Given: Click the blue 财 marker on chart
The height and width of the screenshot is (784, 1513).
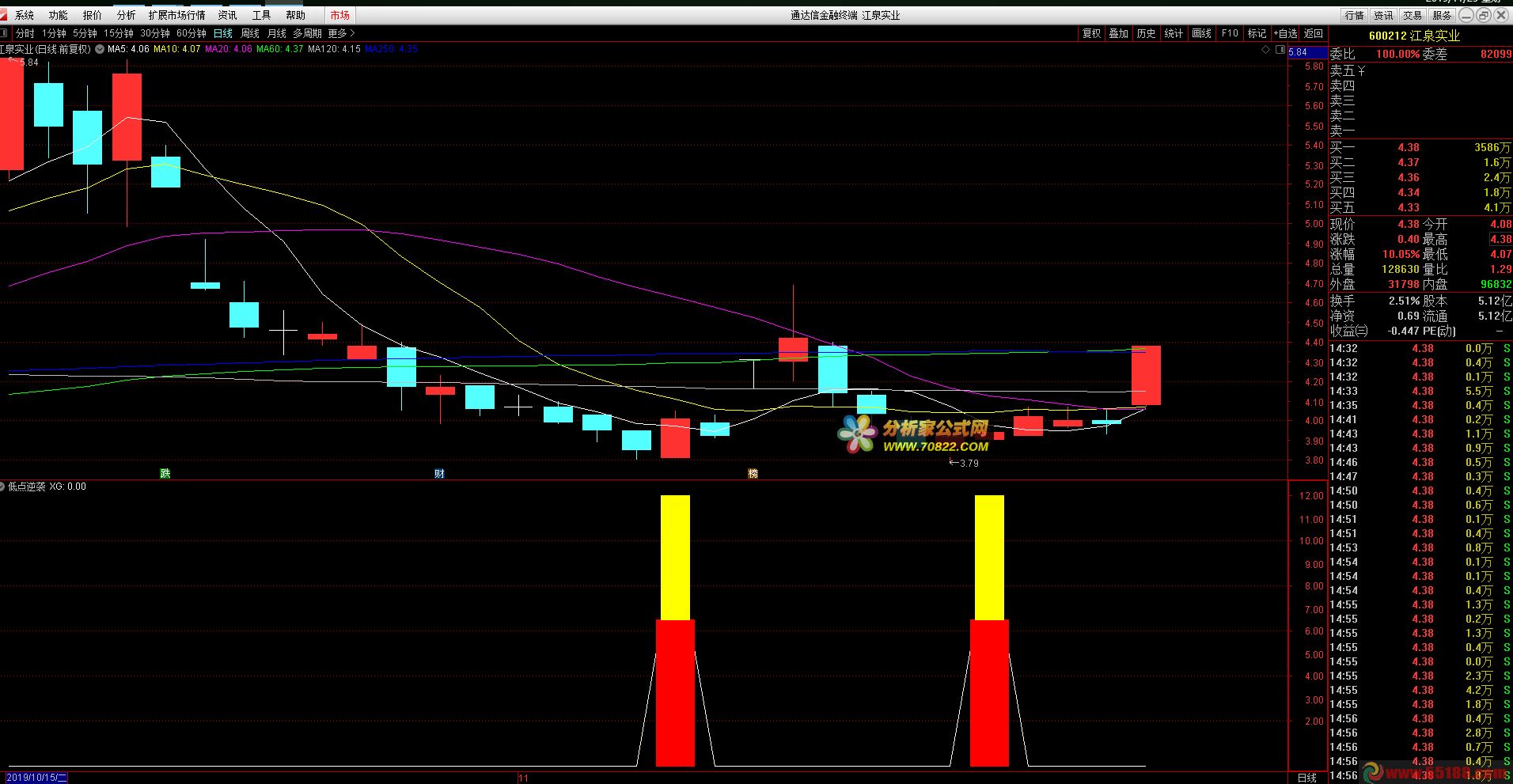Looking at the screenshot, I should pyautogui.click(x=439, y=473).
